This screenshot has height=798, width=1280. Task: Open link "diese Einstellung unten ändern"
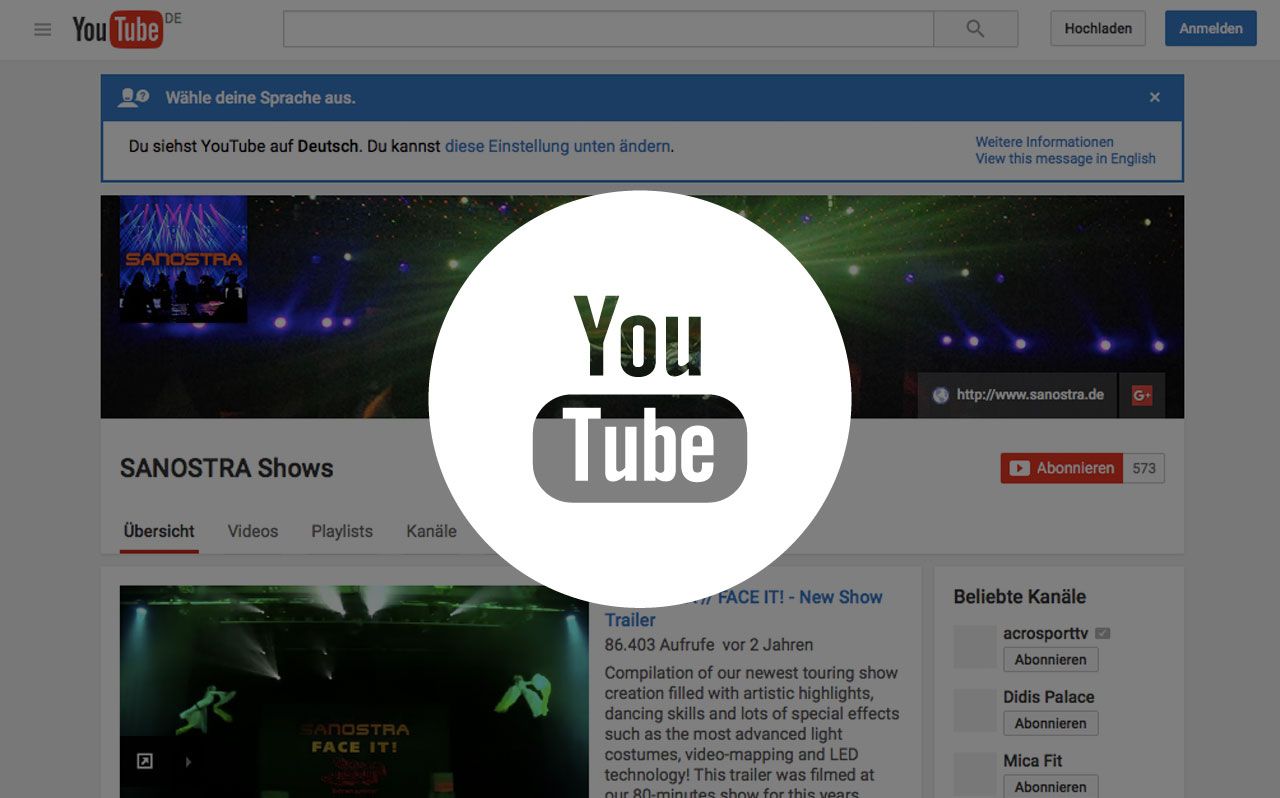[557, 146]
